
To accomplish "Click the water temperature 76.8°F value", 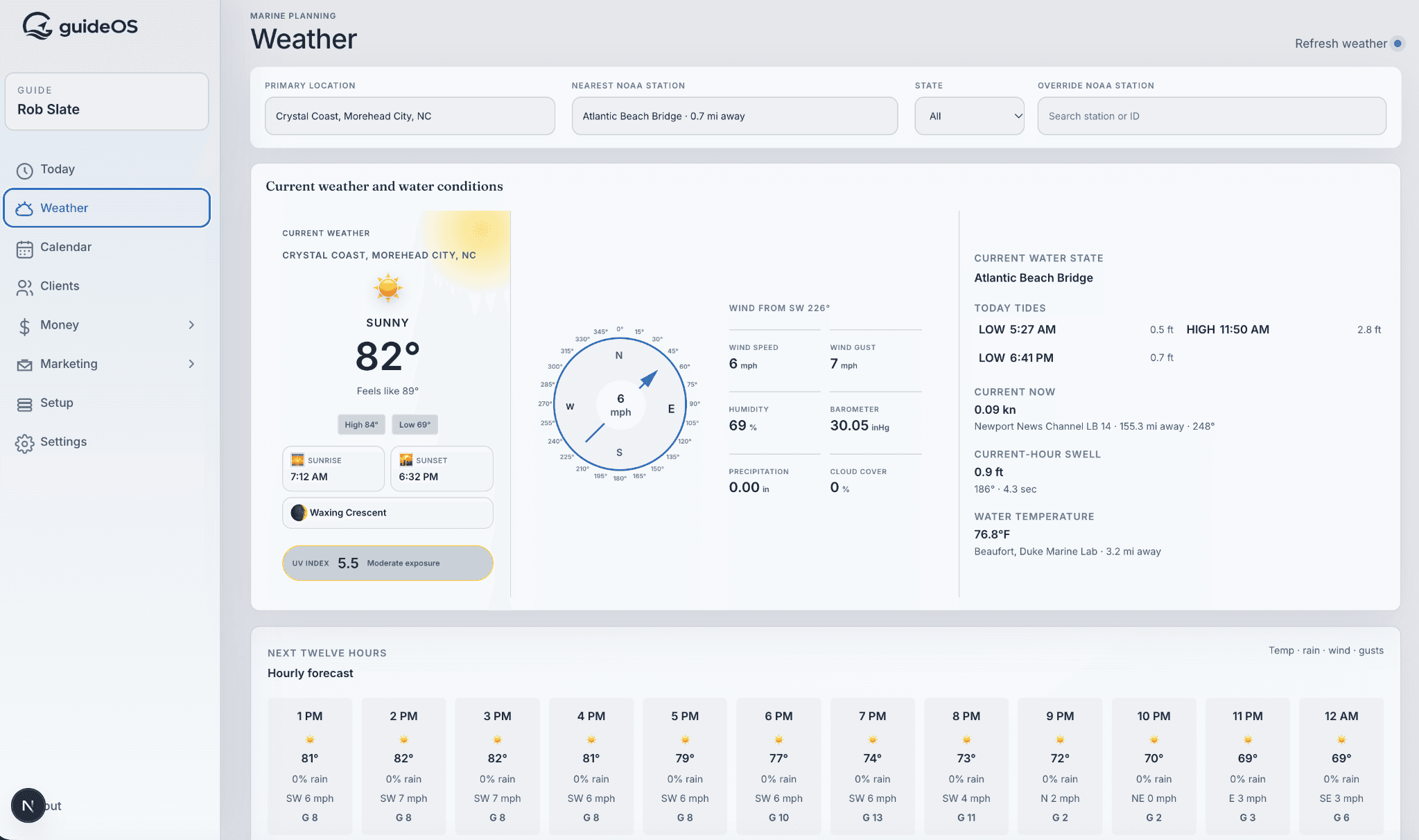I will tap(992, 534).
